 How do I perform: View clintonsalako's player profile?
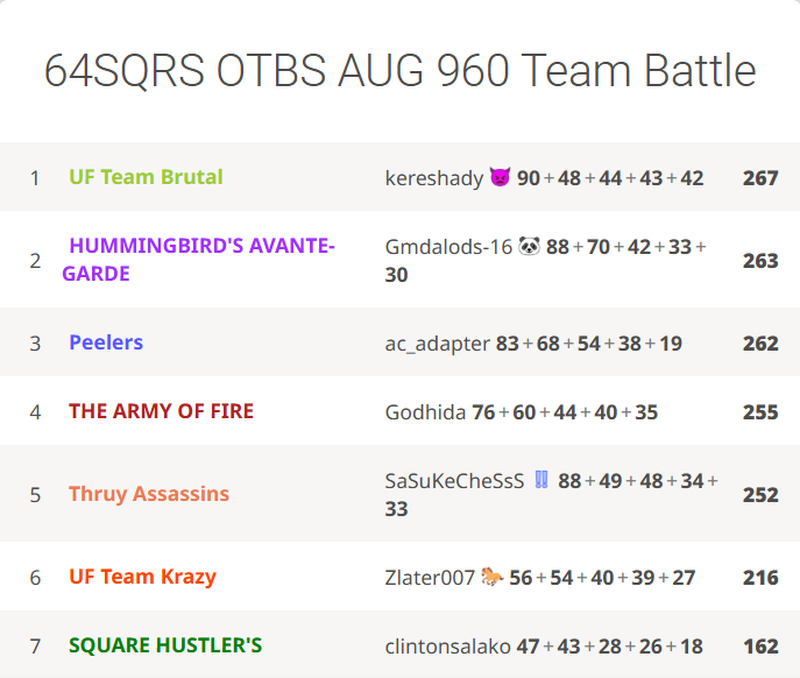point(447,646)
